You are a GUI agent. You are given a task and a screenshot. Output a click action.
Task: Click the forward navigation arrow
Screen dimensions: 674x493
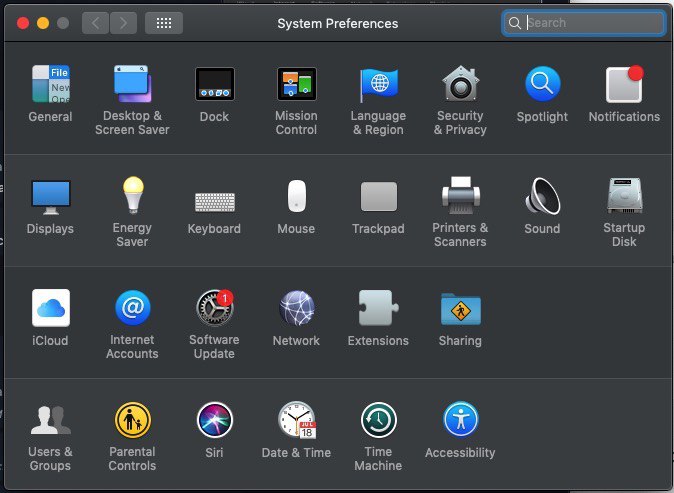123,23
